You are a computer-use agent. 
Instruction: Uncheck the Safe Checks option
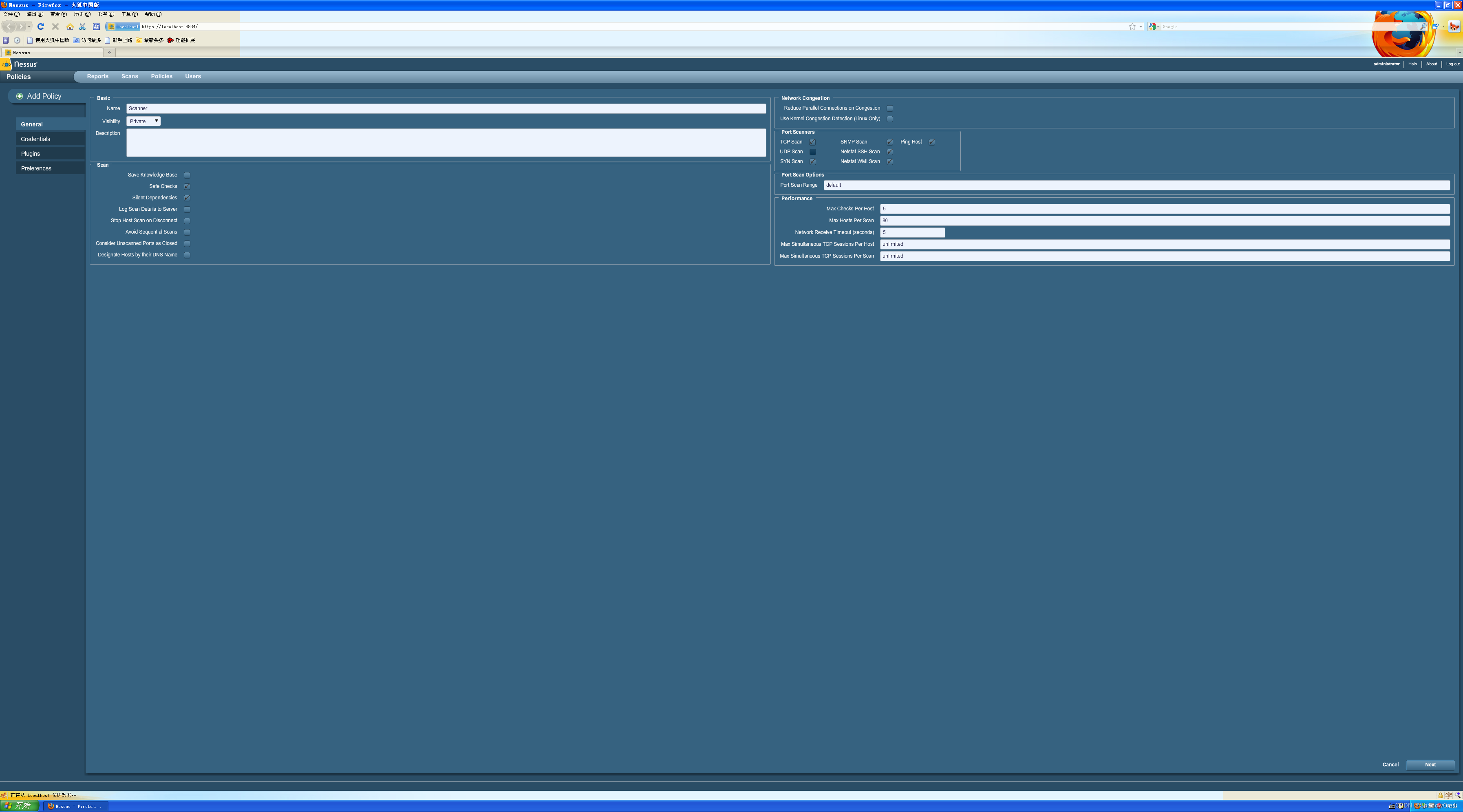pyautogui.click(x=187, y=186)
